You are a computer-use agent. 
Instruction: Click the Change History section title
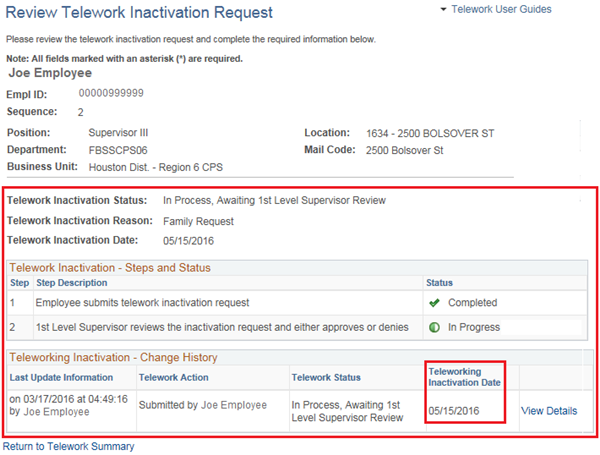[x=114, y=357]
